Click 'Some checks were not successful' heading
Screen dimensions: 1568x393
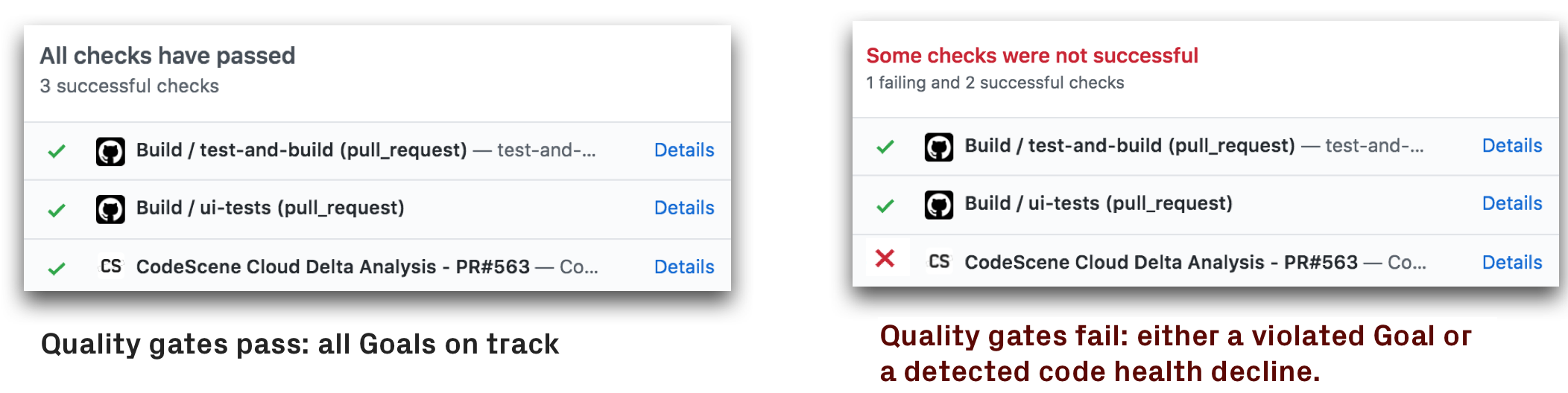1032,56
